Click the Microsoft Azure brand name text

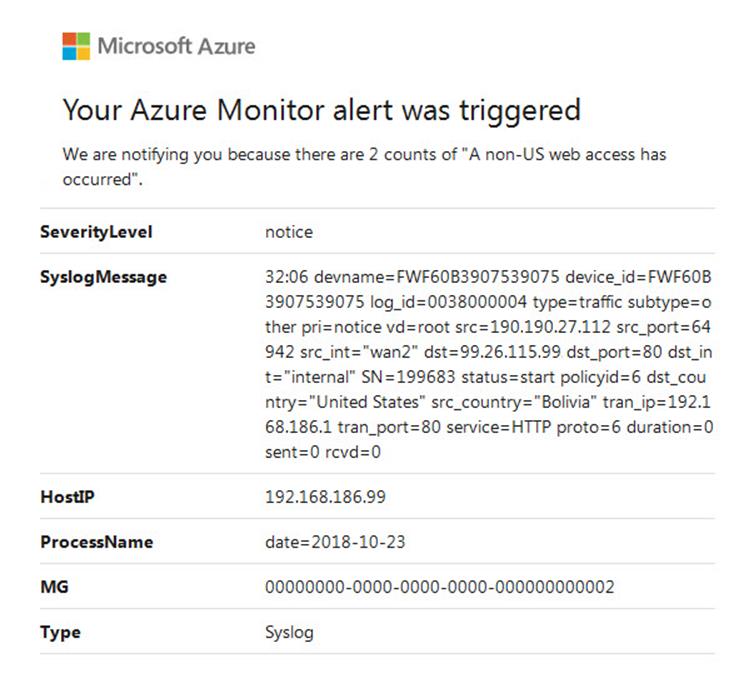click(176, 46)
